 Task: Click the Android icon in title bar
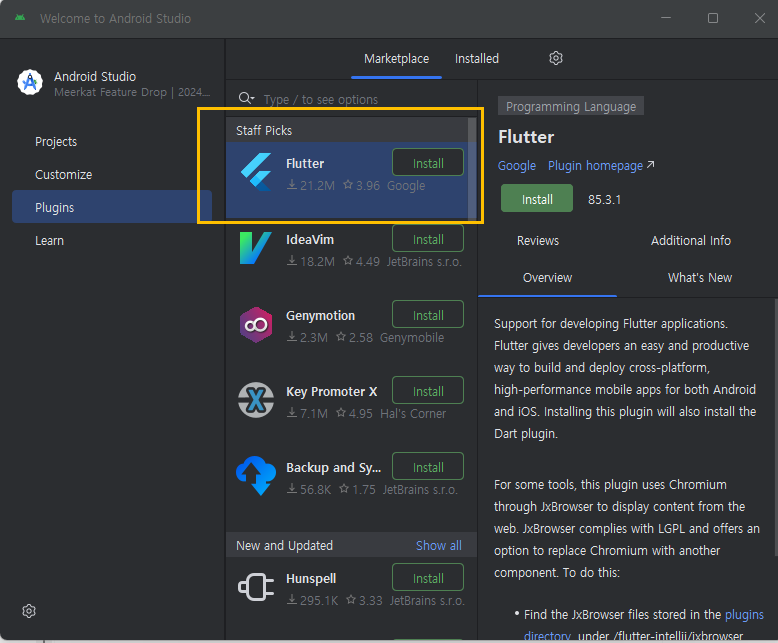(x=20, y=18)
